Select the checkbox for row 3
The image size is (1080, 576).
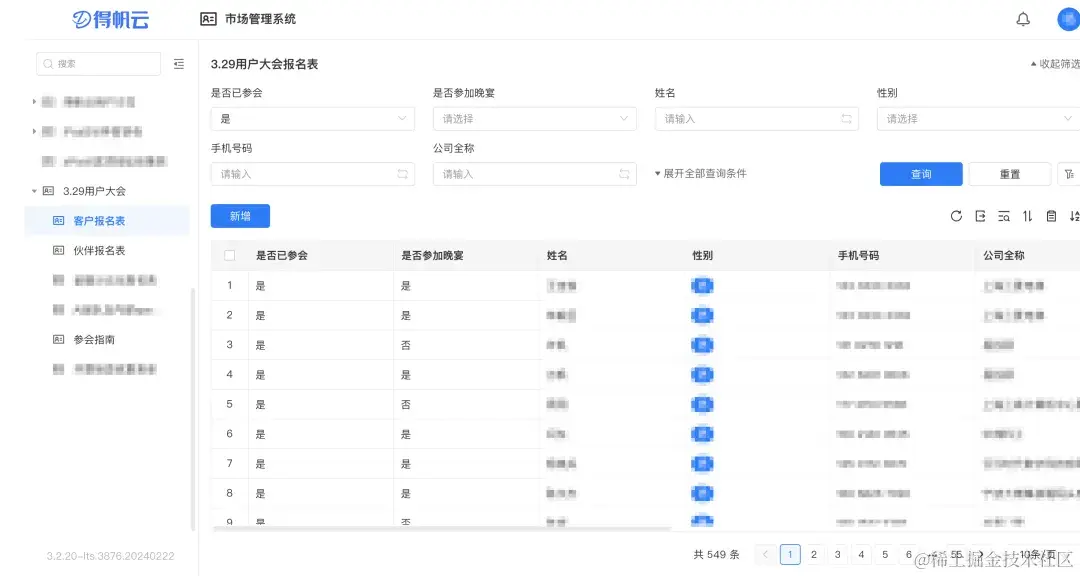click(227, 344)
